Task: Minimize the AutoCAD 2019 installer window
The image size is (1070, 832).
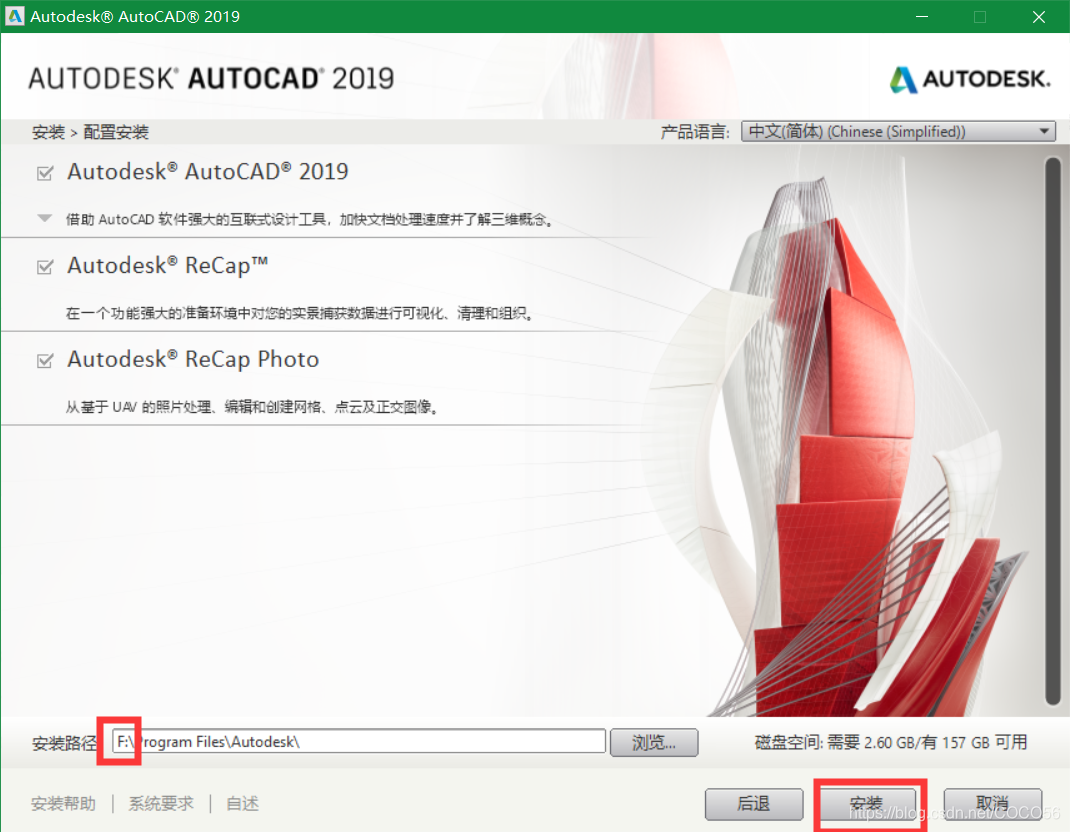Action: click(x=925, y=17)
